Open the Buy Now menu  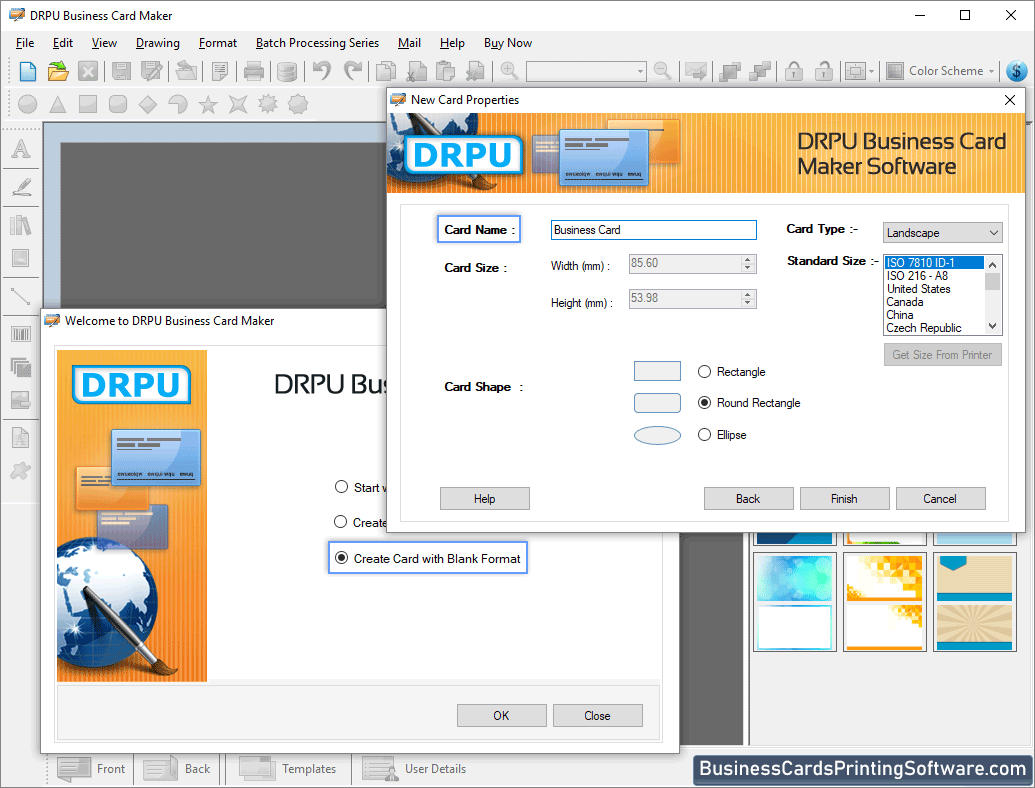point(508,43)
